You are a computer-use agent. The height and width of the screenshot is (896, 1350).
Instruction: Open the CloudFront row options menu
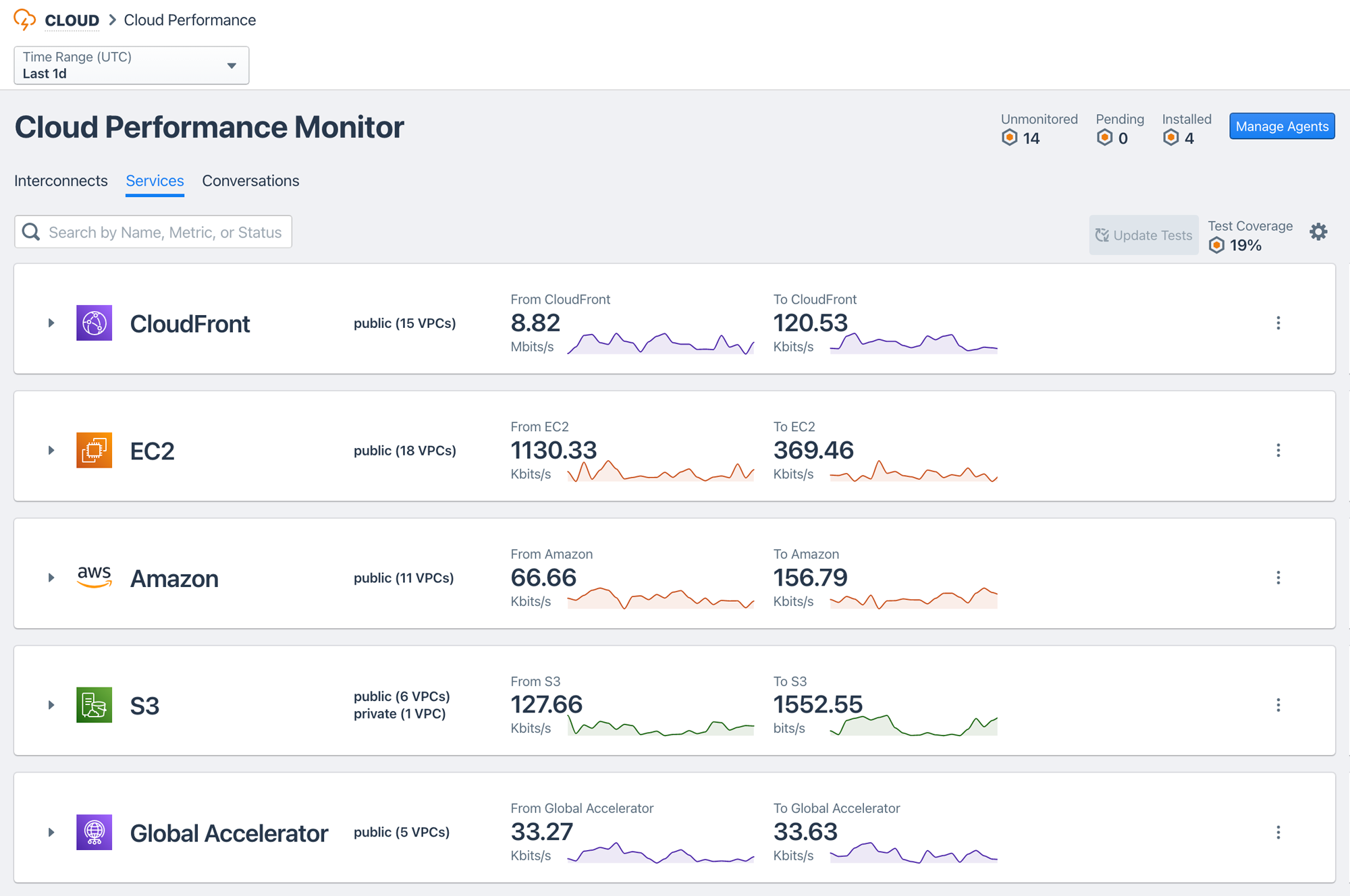(1278, 323)
